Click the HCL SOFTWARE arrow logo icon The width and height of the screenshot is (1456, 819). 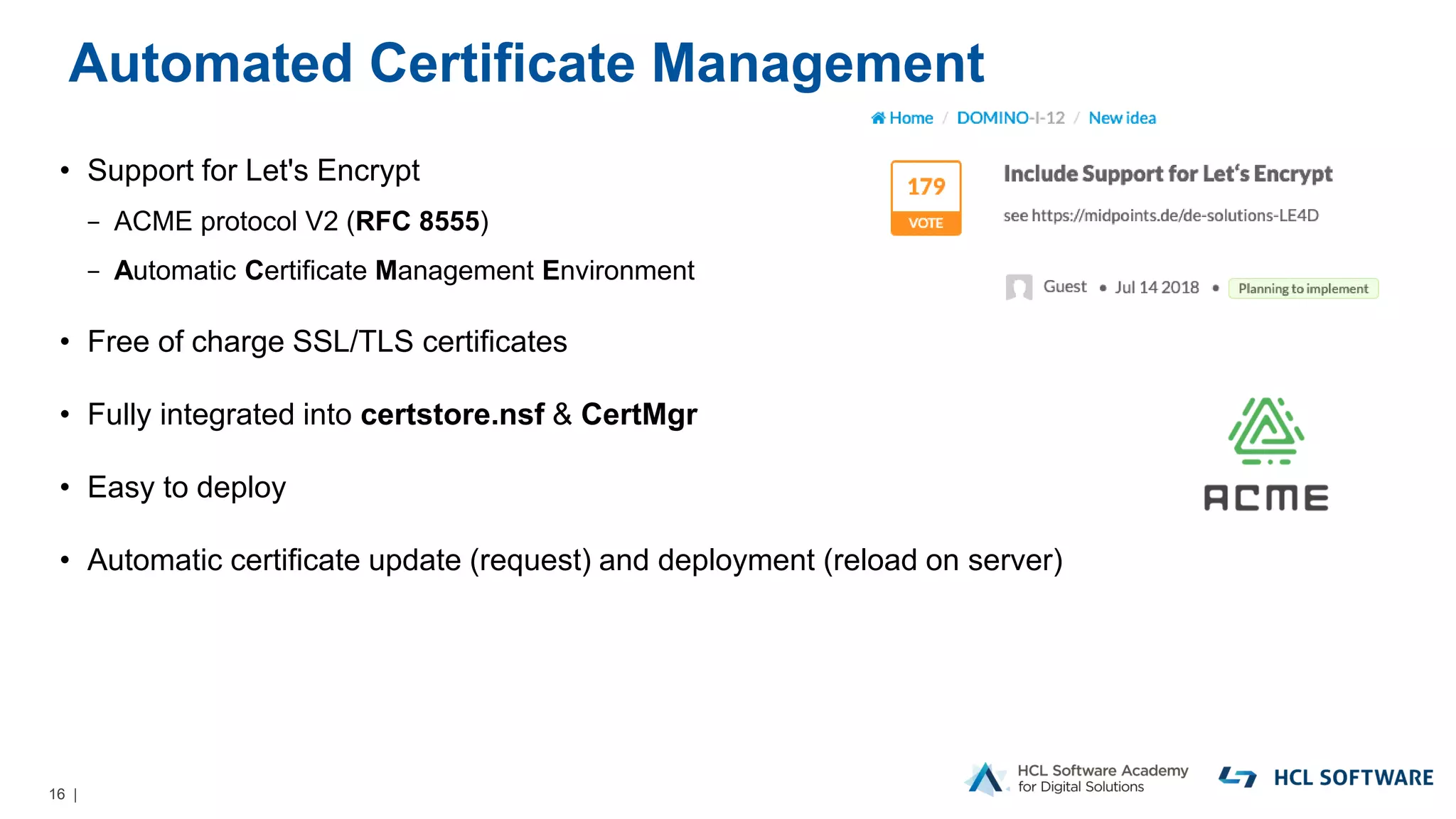(1237, 777)
